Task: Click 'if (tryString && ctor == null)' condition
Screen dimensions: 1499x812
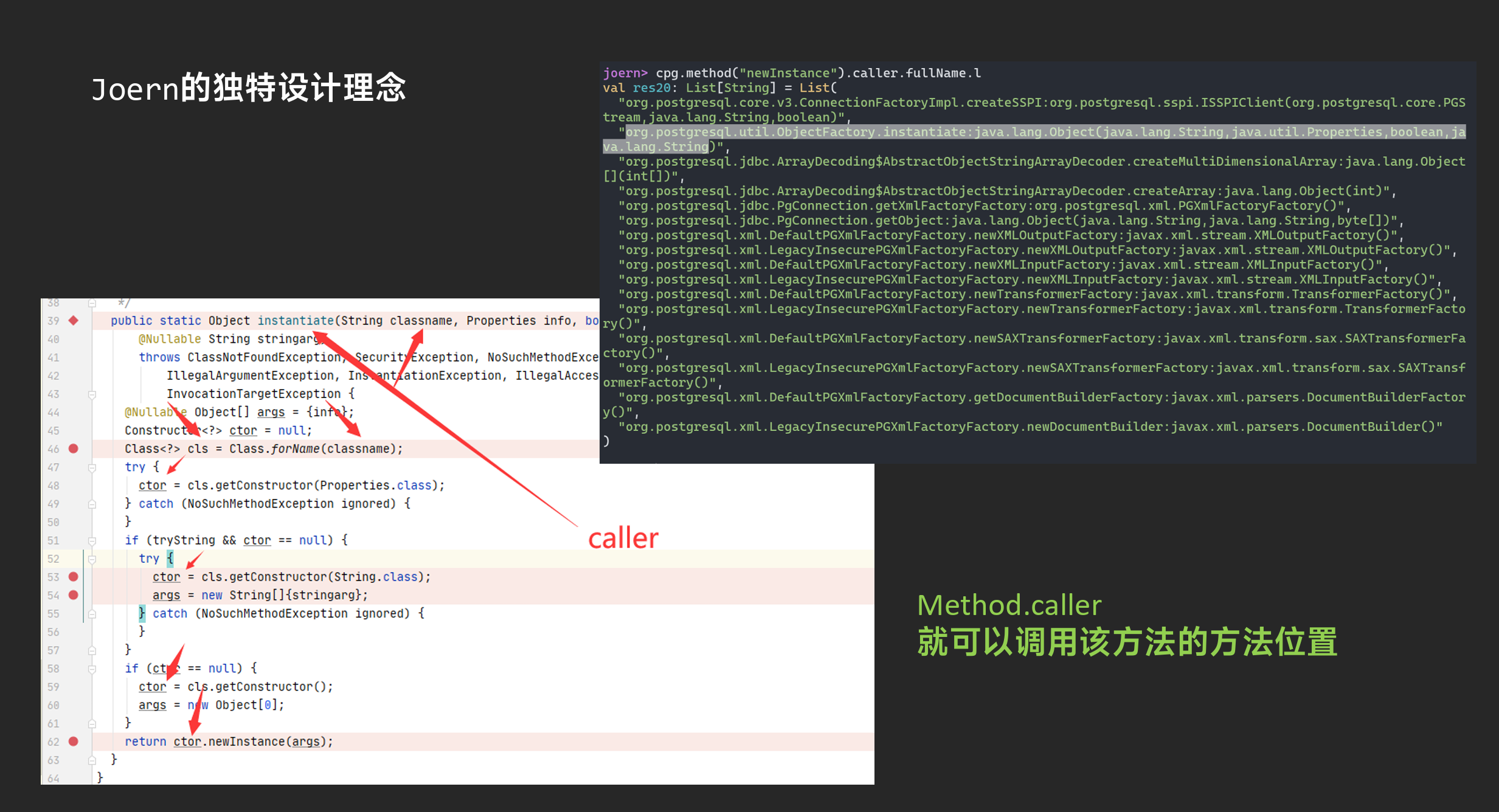Action: 229,540
